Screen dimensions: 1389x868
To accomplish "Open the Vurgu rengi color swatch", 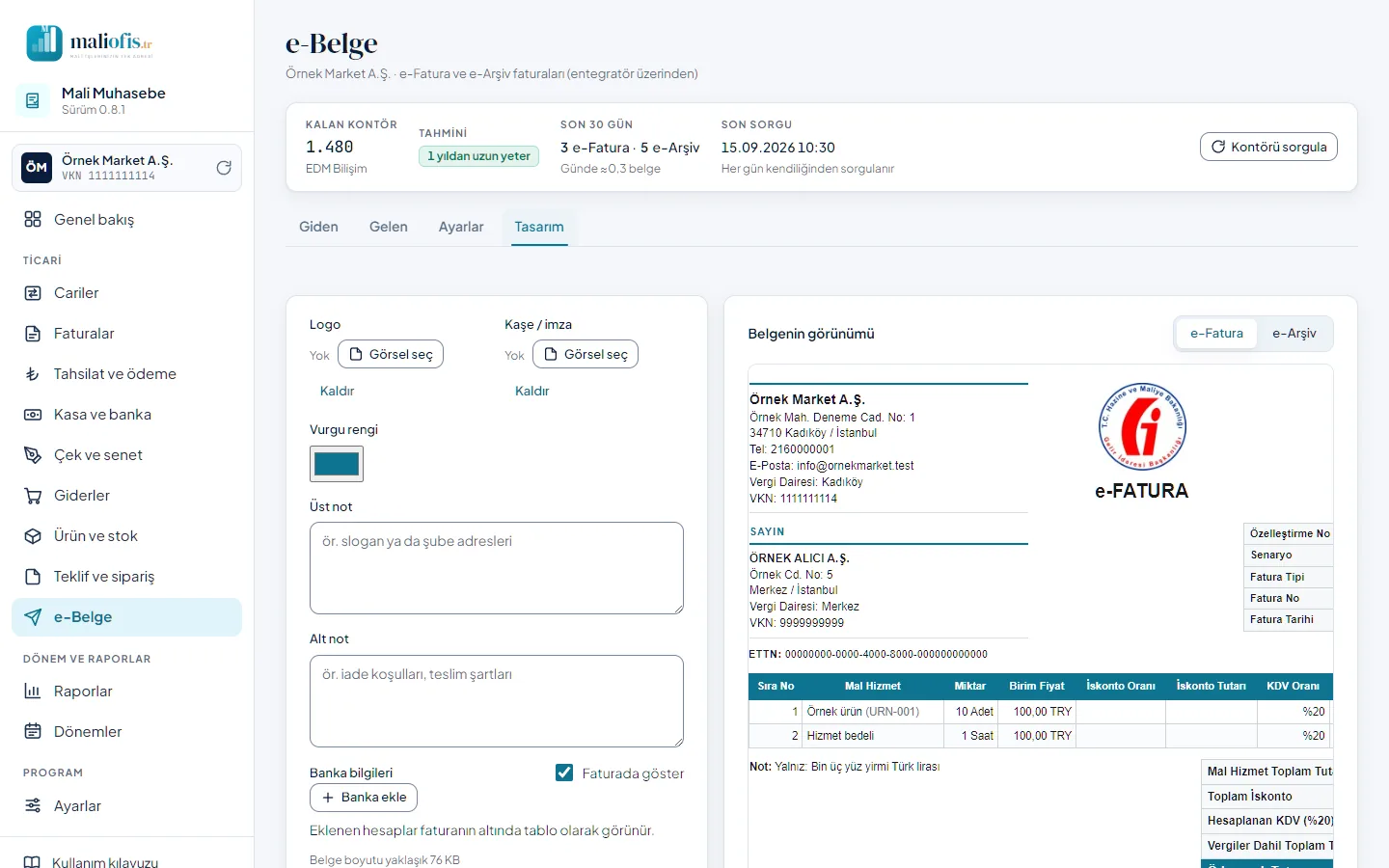I will coord(337,464).
